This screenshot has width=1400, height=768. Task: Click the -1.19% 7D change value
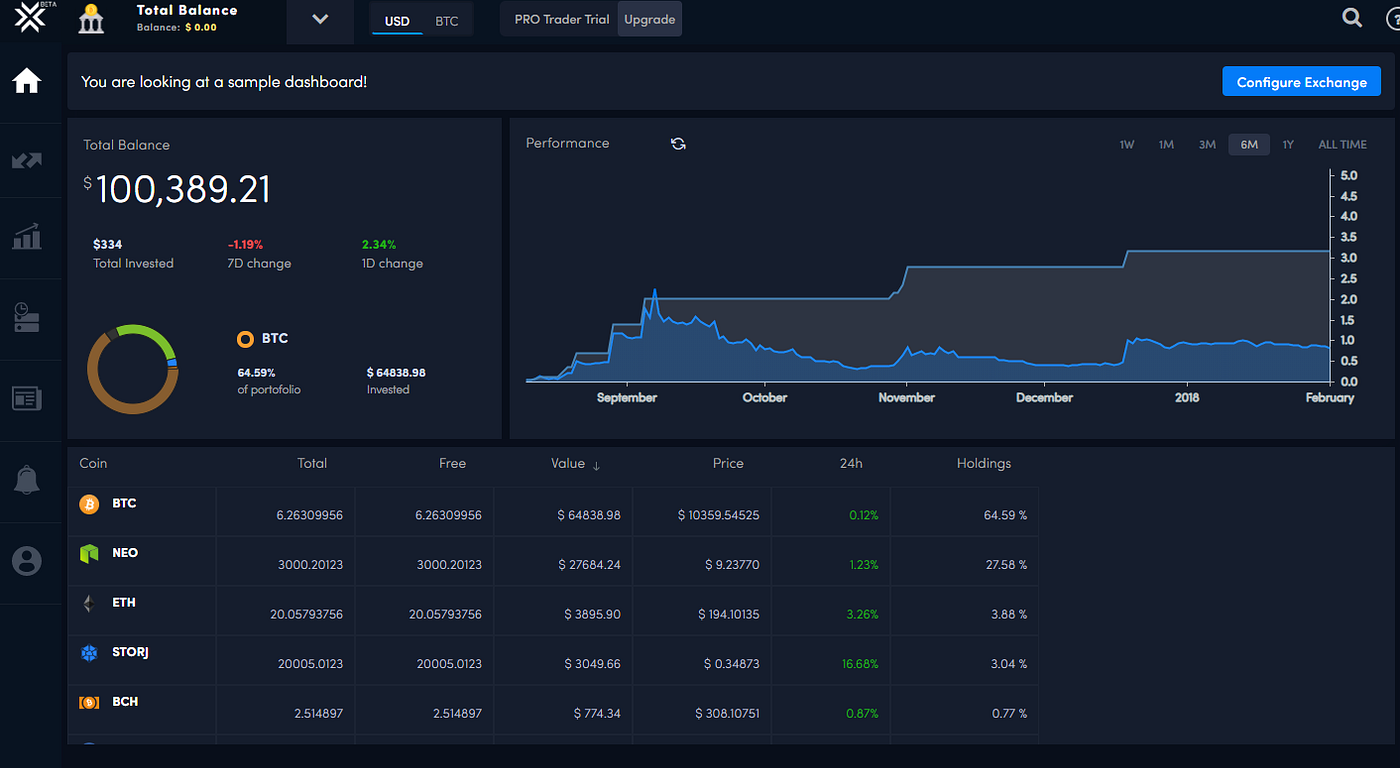click(244, 244)
